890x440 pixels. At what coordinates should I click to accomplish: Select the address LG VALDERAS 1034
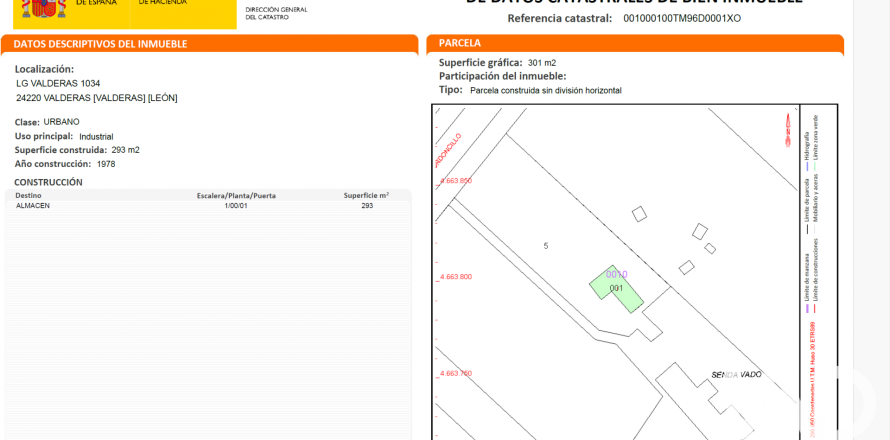pyautogui.click(x=58, y=83)
